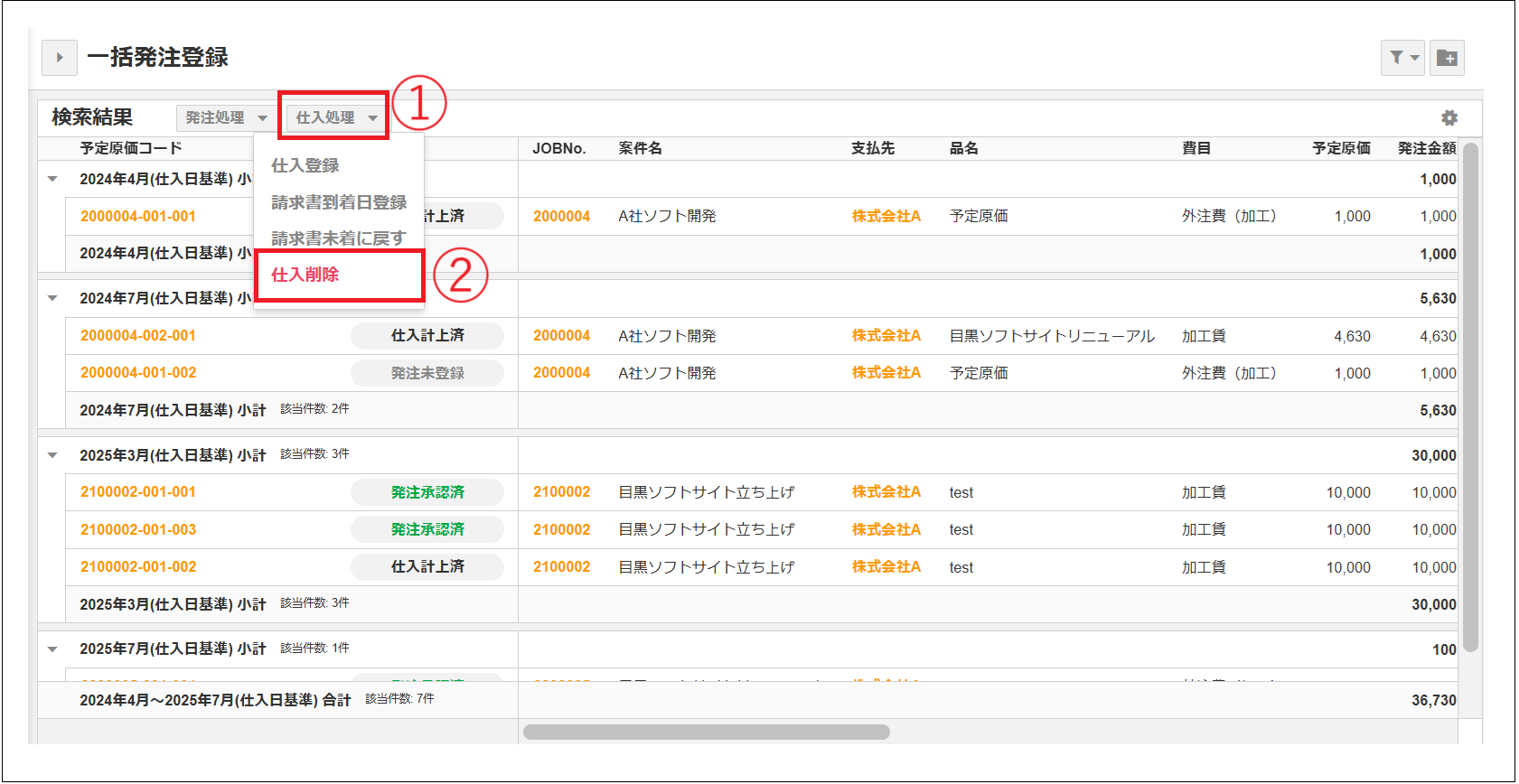The height and width of the screenshot is (784, 1519).
Task: Expand the side panel arrow button
Action: tap(60, 58)
